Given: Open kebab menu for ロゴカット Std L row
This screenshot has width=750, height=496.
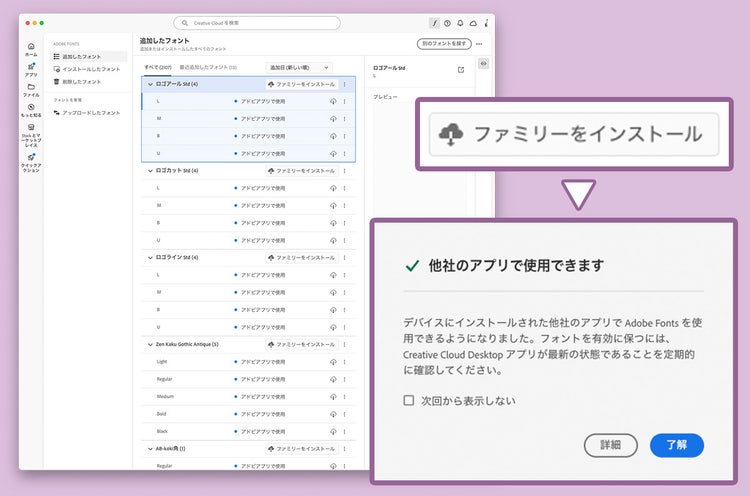Looking at the screenshot, I should [x=344, y=188].
